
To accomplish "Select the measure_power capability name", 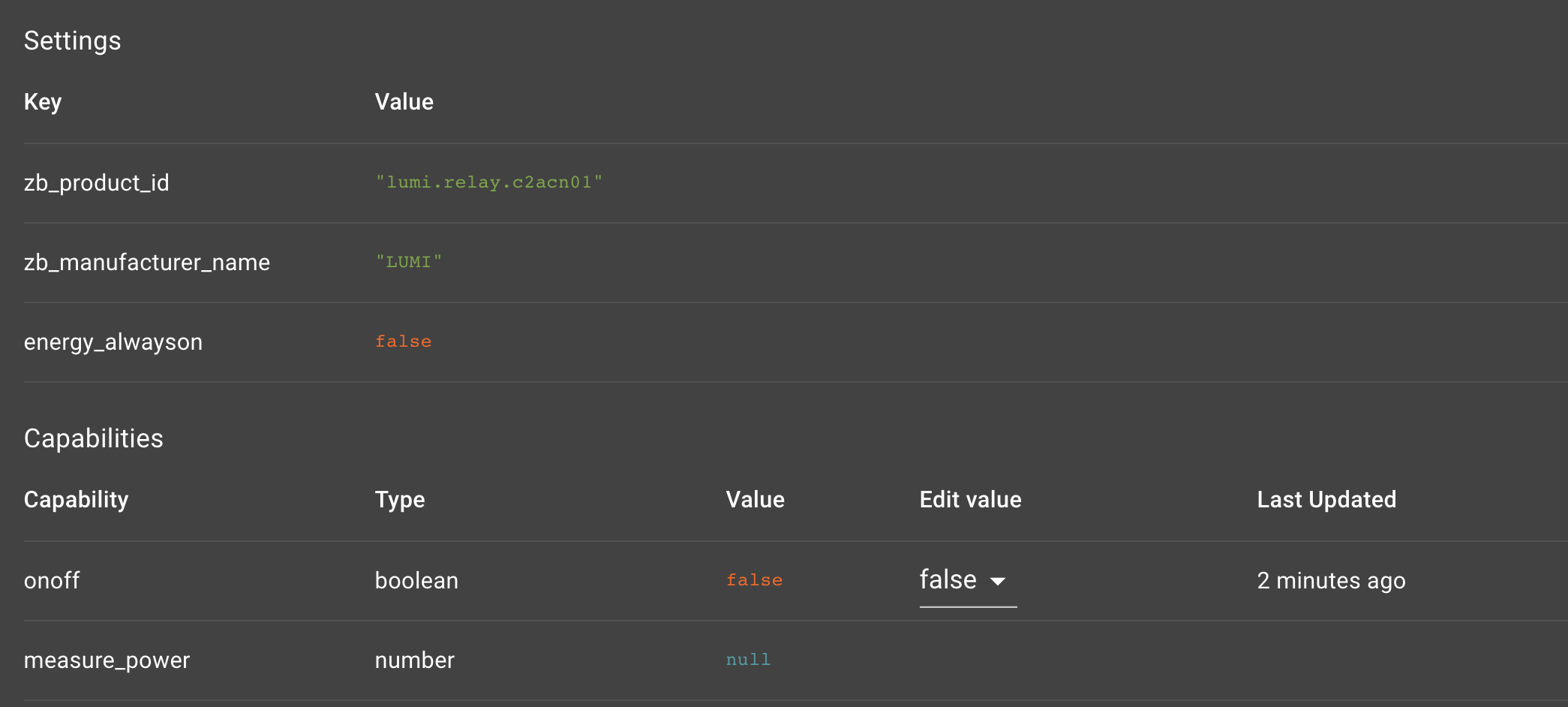I will [x=107, y=660].
